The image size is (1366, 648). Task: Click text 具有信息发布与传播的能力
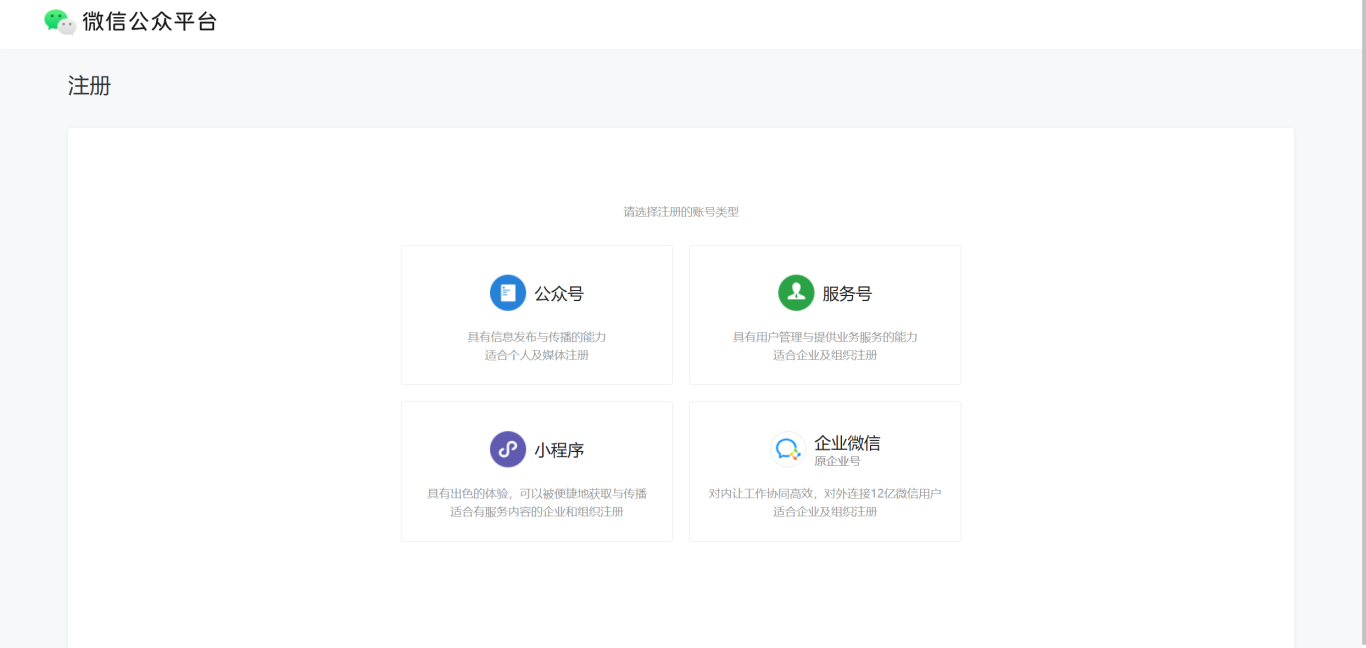pos(537,337)
